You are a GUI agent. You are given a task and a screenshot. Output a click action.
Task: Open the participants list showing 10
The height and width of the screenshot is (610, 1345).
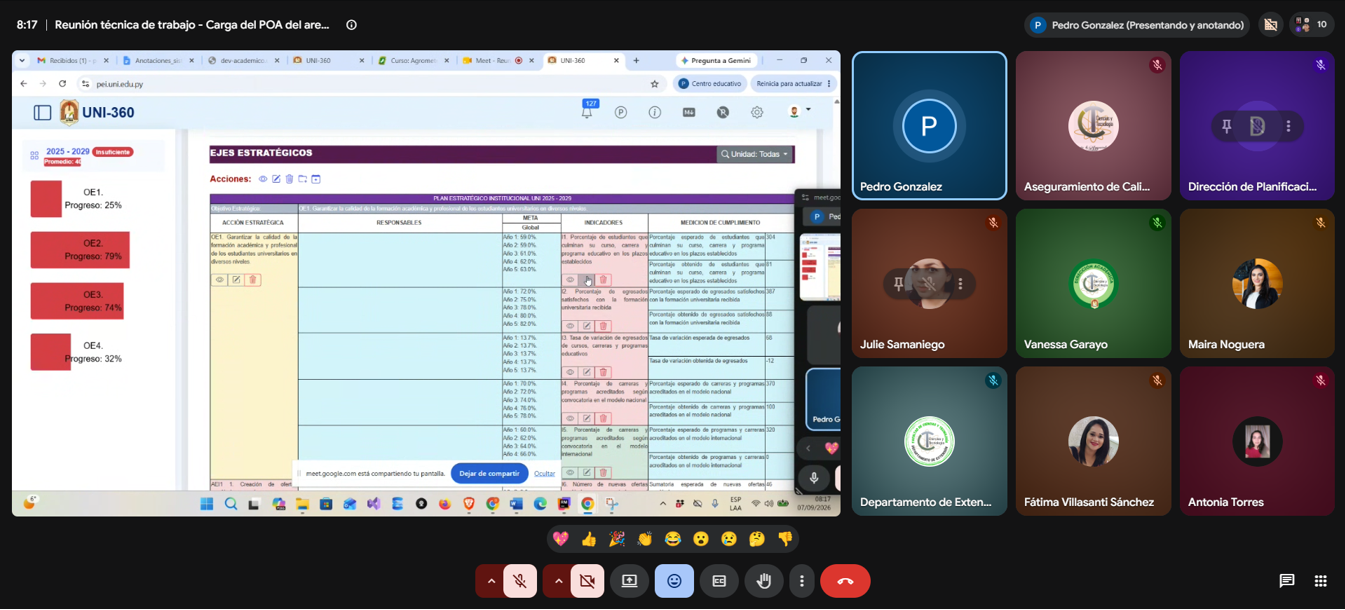[1311, 25]
